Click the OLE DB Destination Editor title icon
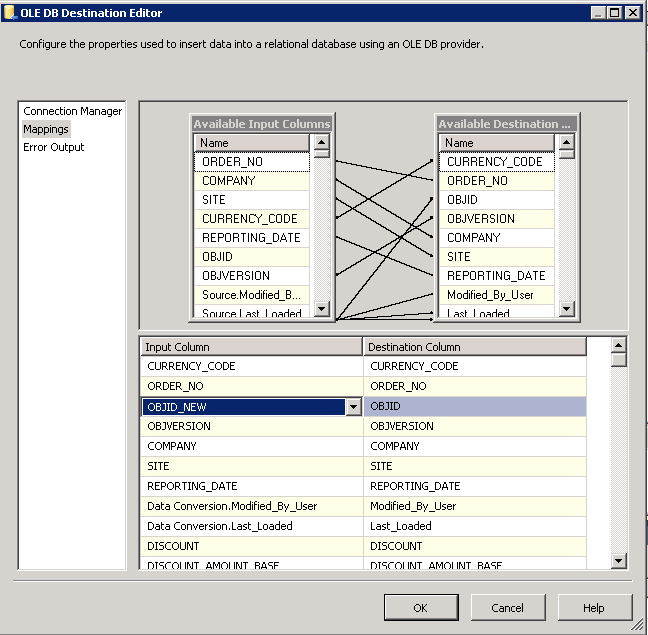Image resolution: width=648 pixels, height=635 pixels. click(x=10, y=13)
